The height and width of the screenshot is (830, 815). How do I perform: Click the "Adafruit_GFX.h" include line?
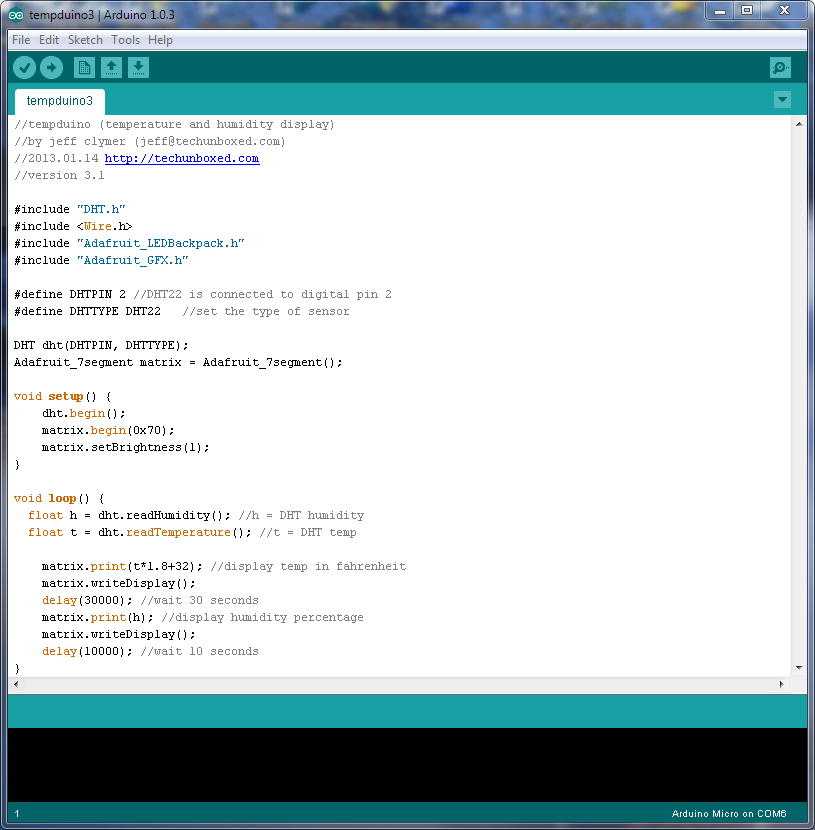click(x=102, y=260)
